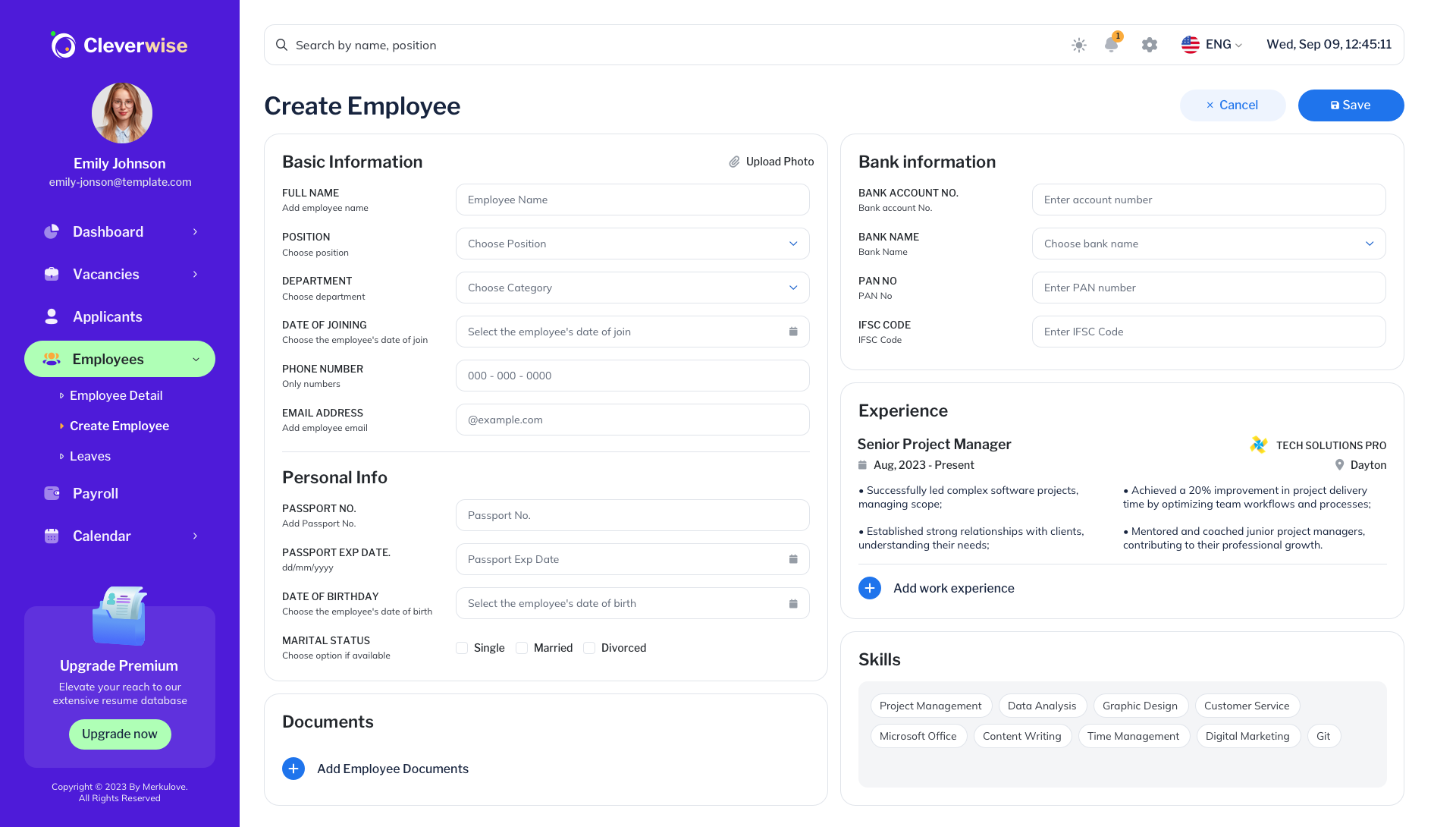Image resolution: width=1456 pixels, height=827 pixels.
Task: Open date of joining calendar picker
Action: pos(793,332)
